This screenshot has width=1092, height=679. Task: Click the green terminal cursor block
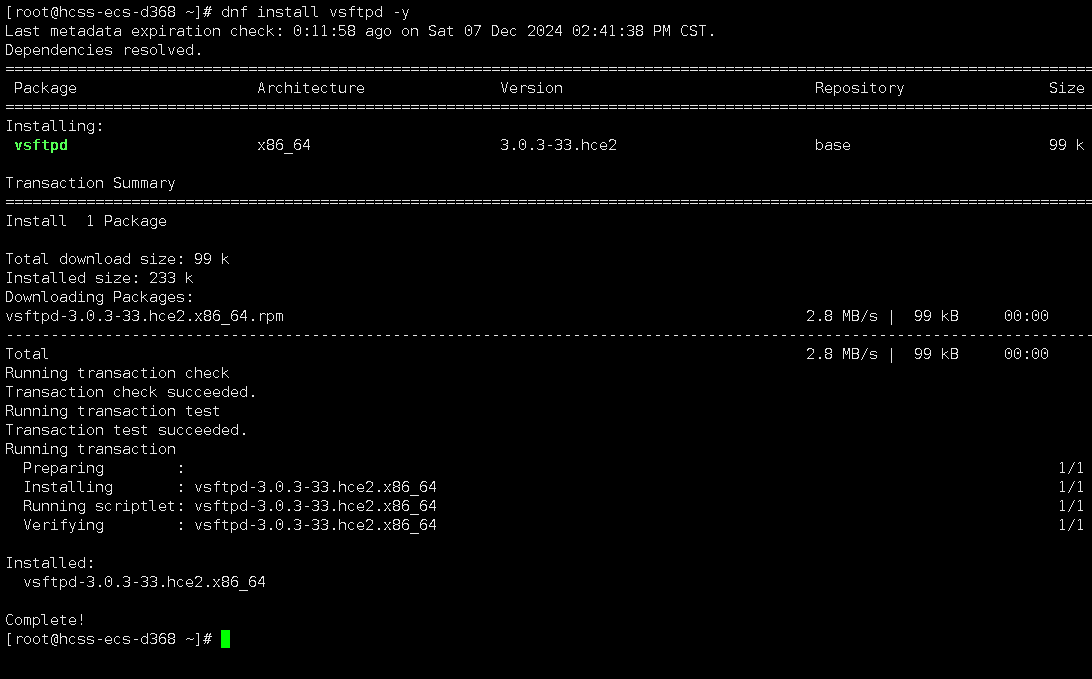pos(225,639)
